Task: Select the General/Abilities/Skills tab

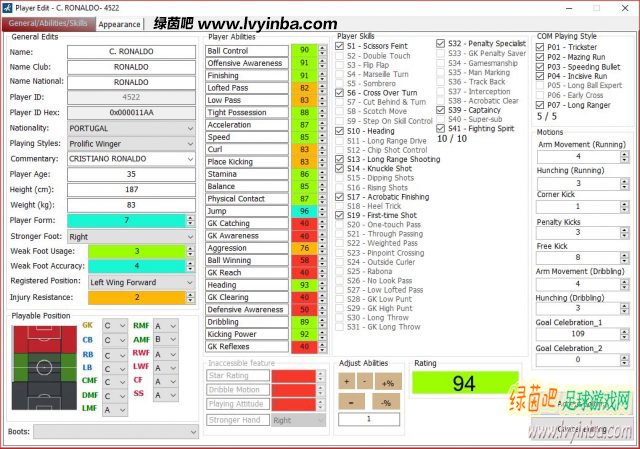Action: 48,24
